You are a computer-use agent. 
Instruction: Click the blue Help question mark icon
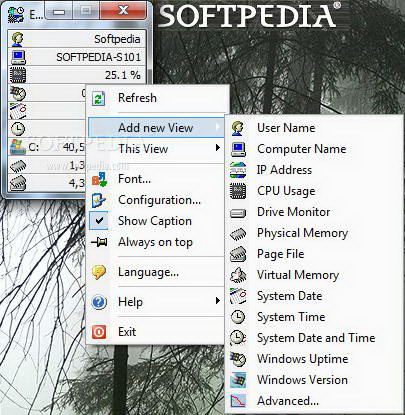[x=99, y=302]
